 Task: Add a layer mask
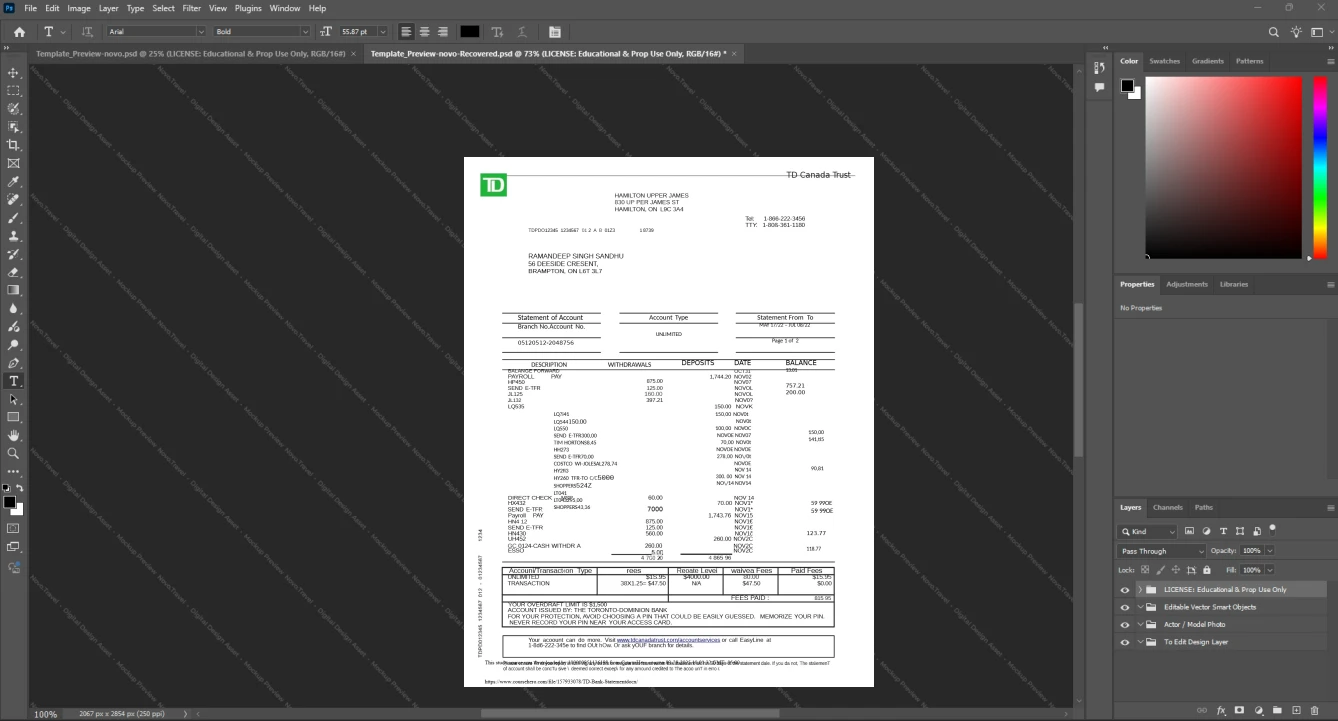coord(1240,710)
